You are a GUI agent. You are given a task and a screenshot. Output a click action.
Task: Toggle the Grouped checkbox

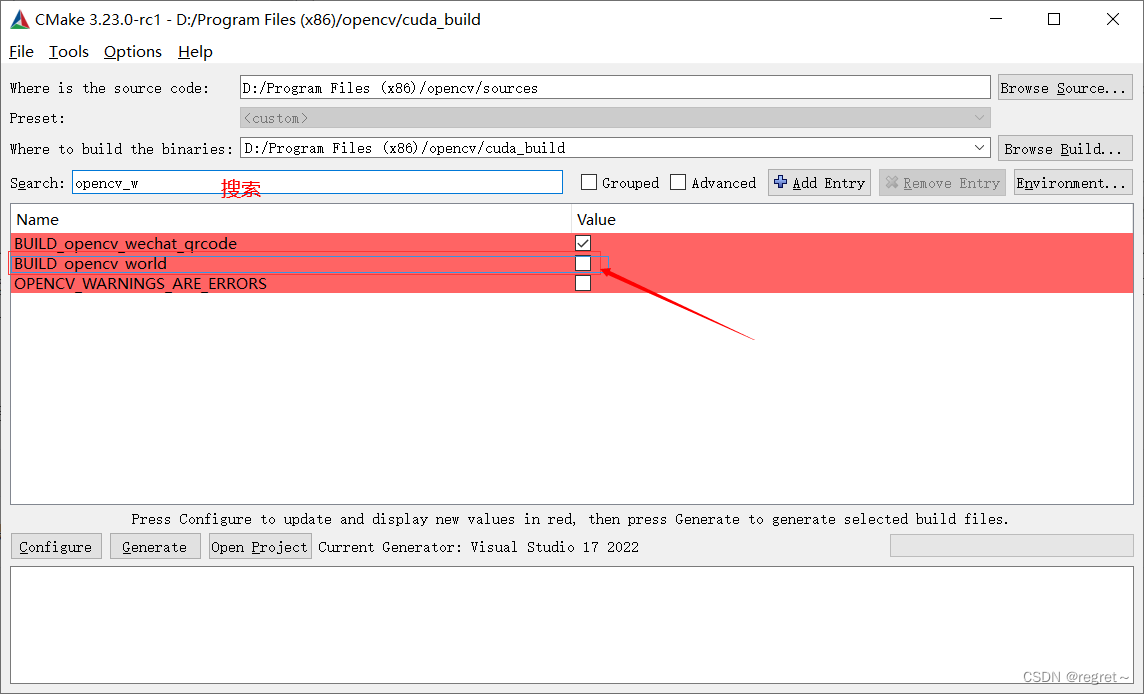[589, 182]
